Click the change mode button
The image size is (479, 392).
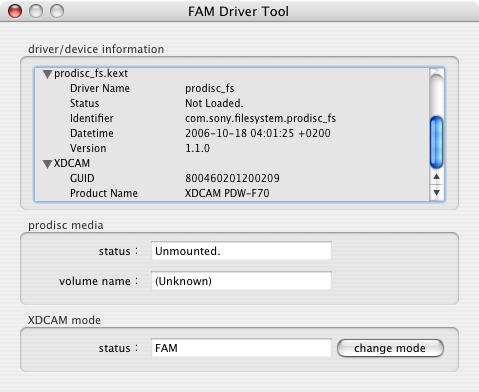point(390,348)
